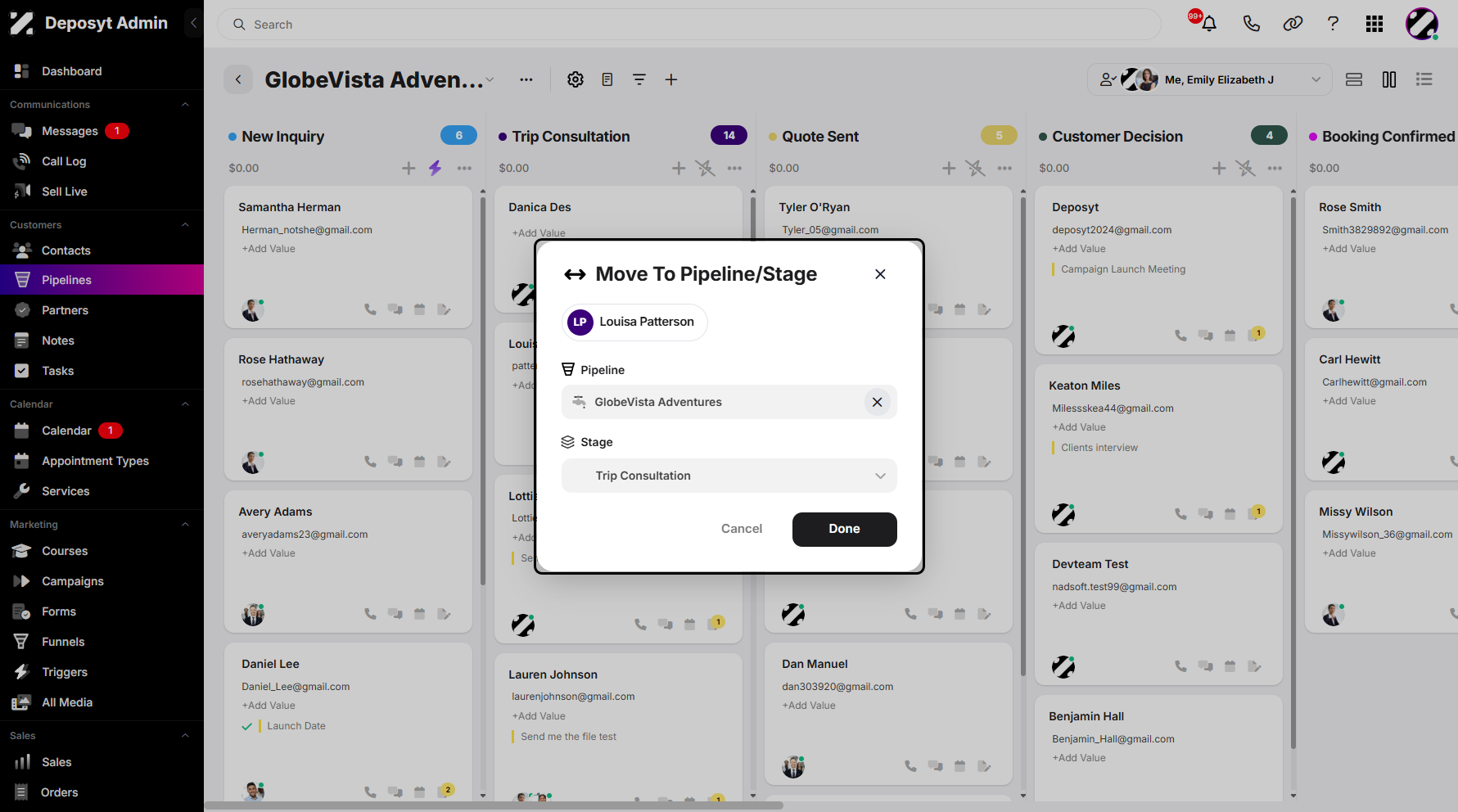Call Samantha Herman via phone icon
This screenshot has height=812, width=1458.
click(x=371, y=309)
